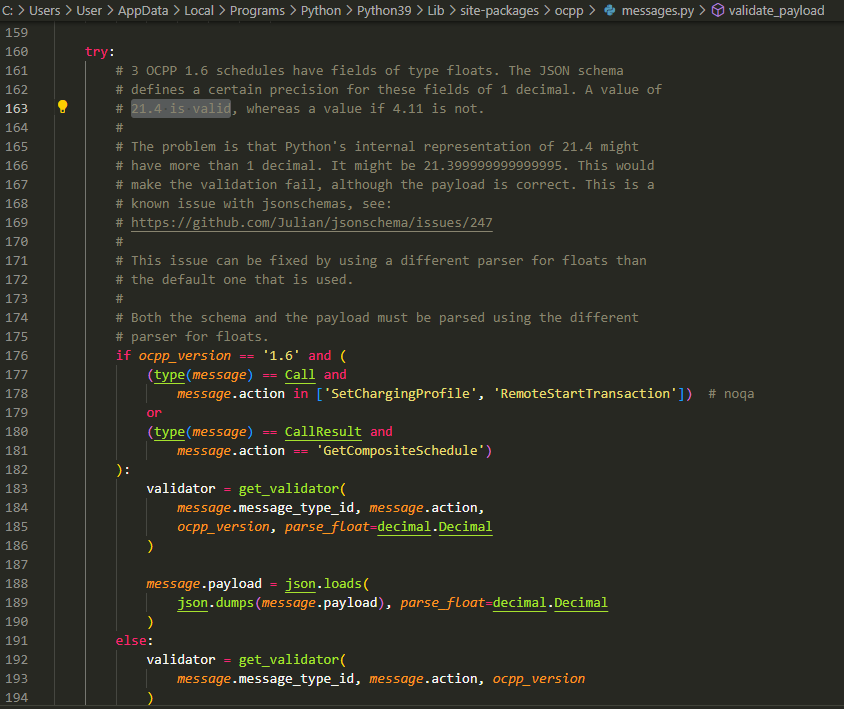Click 'decimal.Decimal' on line 185
844x709 pixels.
click(434, 526)
